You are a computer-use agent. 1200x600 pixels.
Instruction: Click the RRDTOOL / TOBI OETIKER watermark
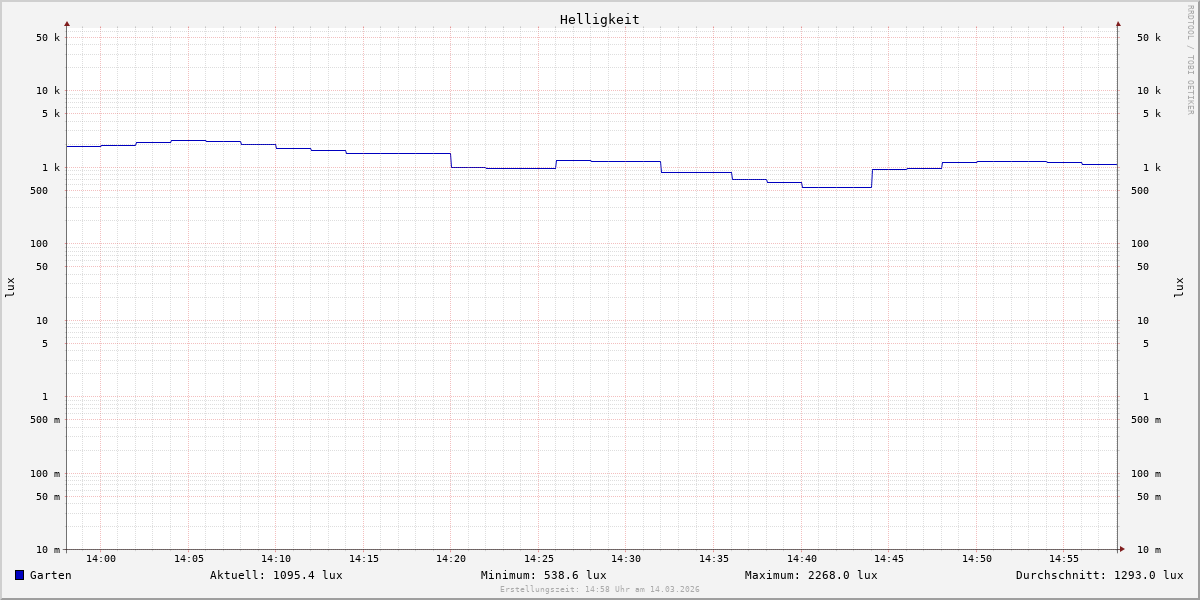[x=1190, y=60]
